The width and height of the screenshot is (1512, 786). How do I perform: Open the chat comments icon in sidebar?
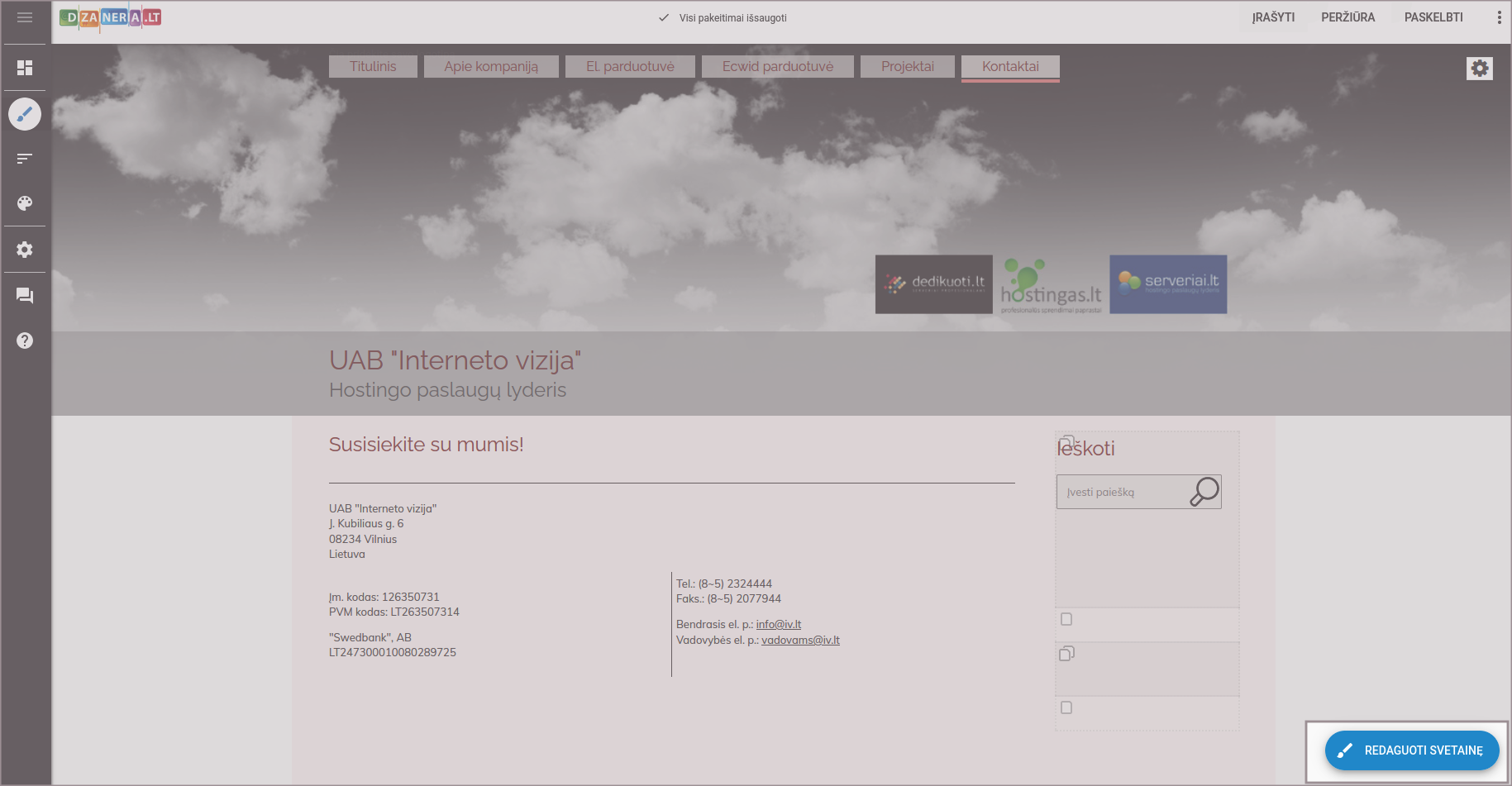25,296
